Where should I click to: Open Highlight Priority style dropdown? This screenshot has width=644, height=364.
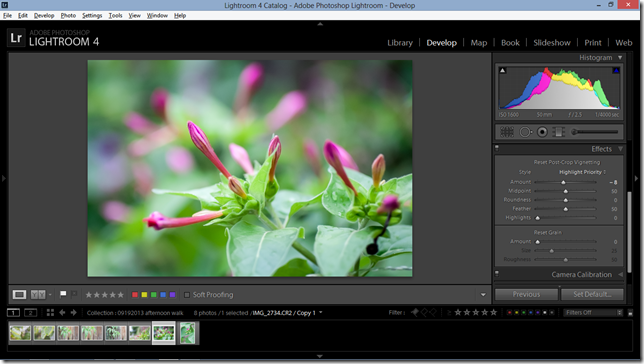click(582, 172)
